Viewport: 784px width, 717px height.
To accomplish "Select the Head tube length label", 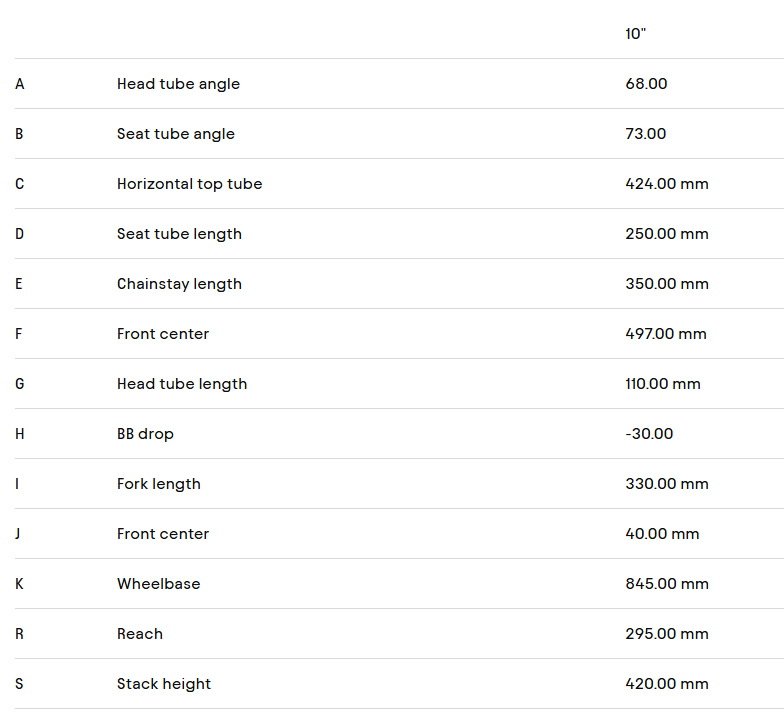I will (x=181, y=384).
